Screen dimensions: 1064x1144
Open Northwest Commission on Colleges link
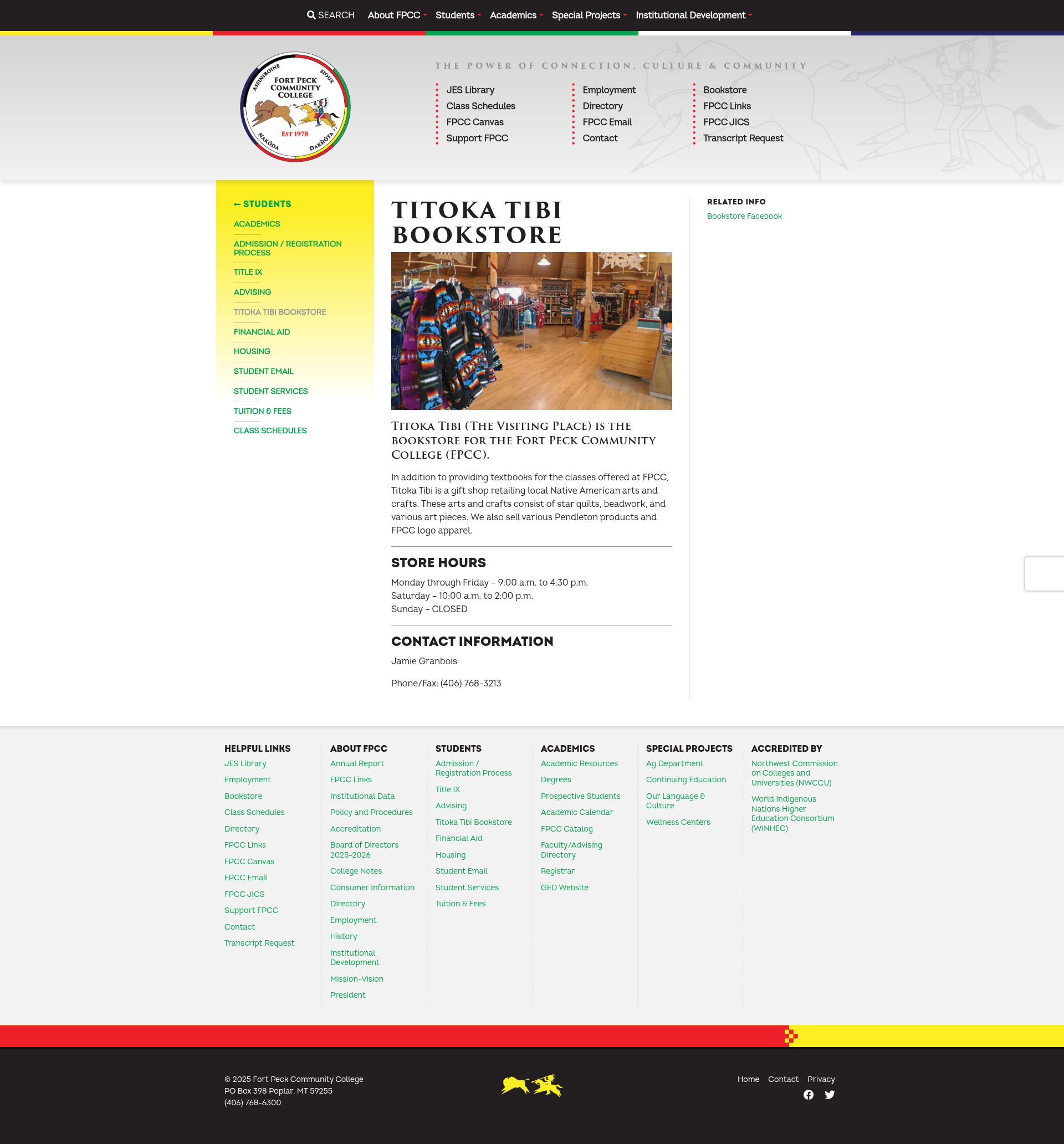coord(794,773)
